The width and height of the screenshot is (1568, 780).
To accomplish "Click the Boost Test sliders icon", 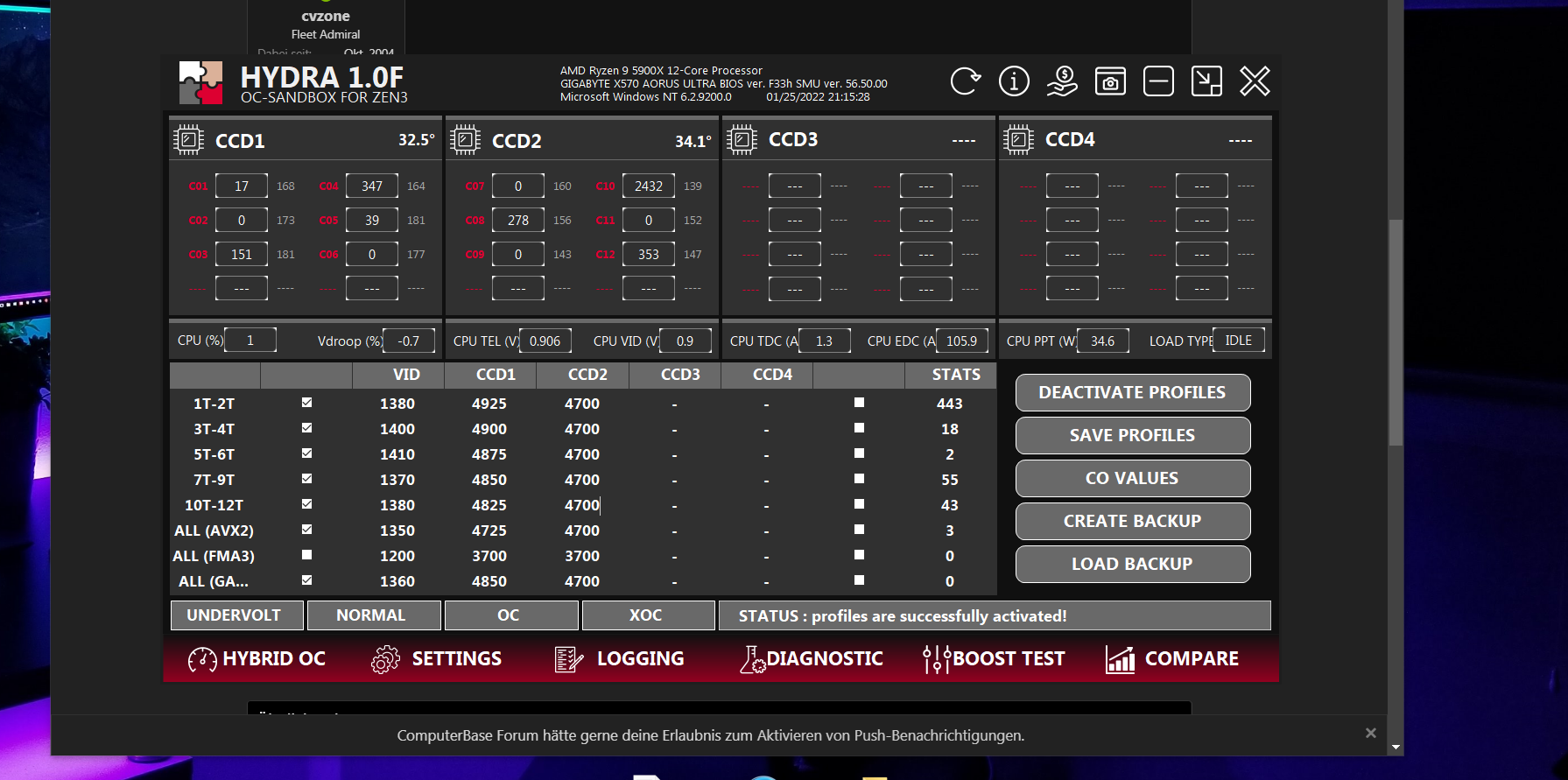I will [937, 659].
